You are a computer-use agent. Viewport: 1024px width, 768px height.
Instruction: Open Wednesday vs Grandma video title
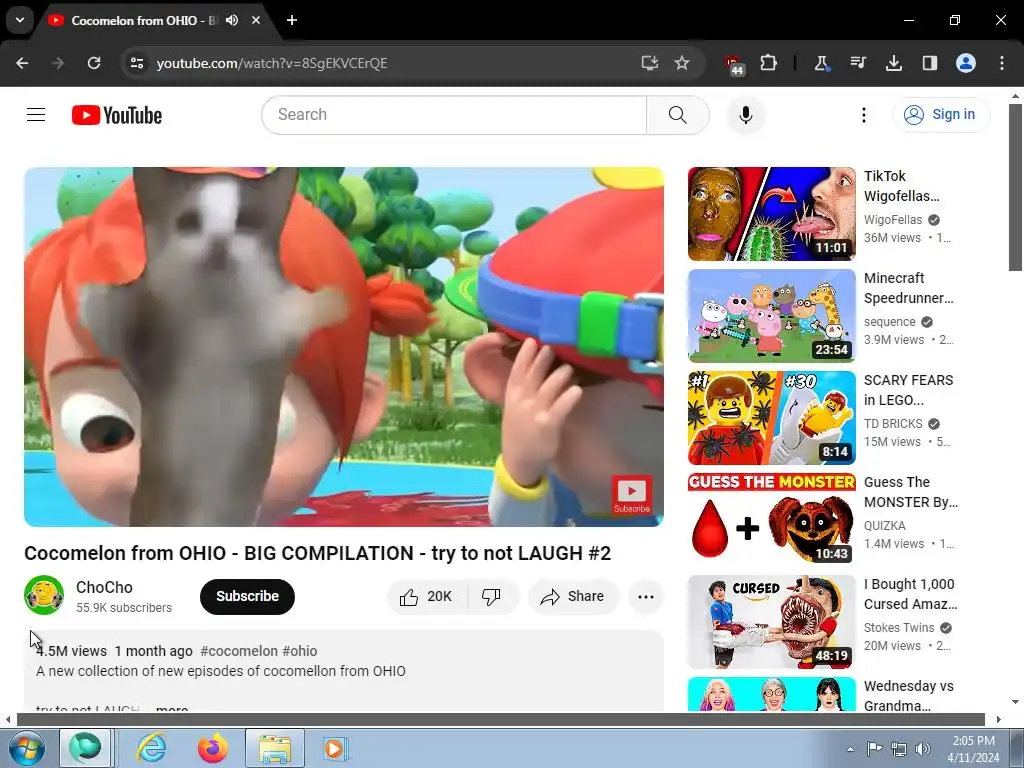[x=908, y=696]
